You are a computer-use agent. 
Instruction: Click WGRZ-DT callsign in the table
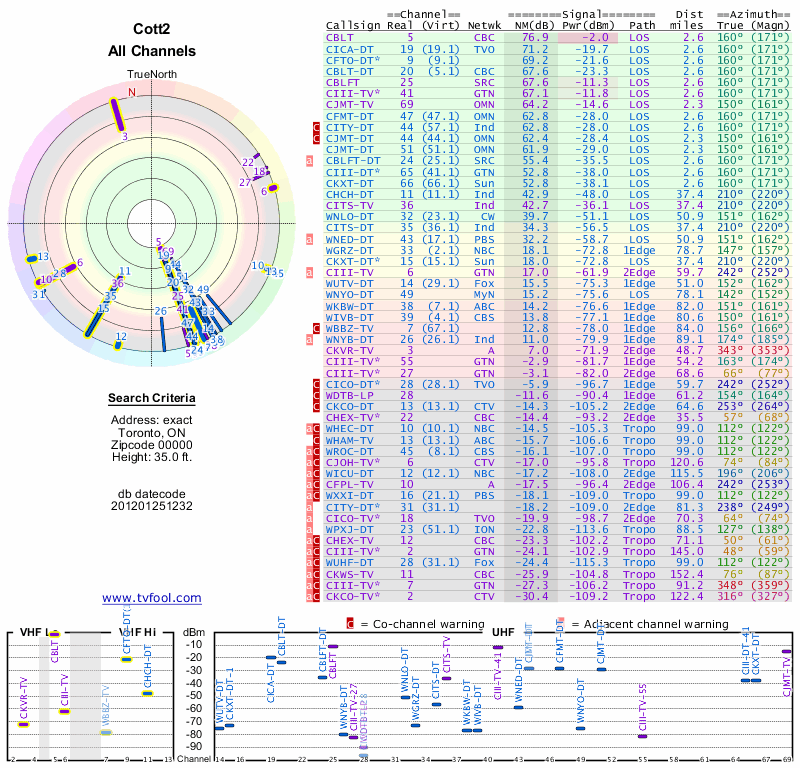click(x=350, y=250)
